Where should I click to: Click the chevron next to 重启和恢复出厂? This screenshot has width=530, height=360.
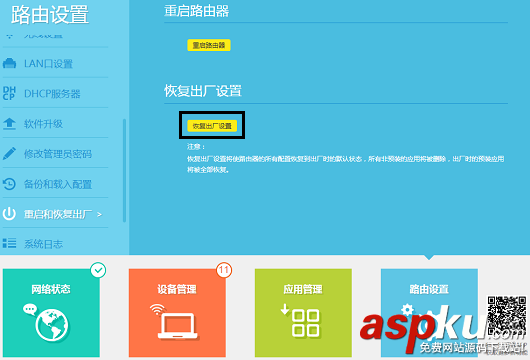[99, 214]
